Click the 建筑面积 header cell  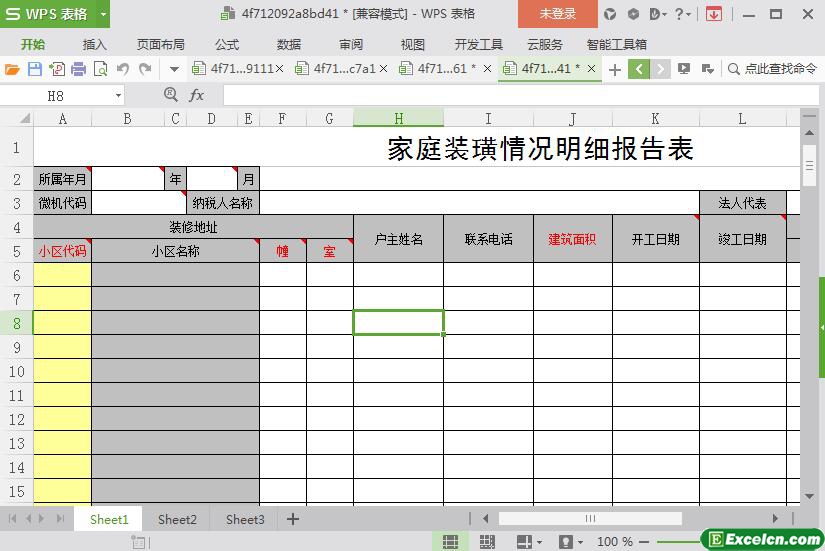pos(572,239)
